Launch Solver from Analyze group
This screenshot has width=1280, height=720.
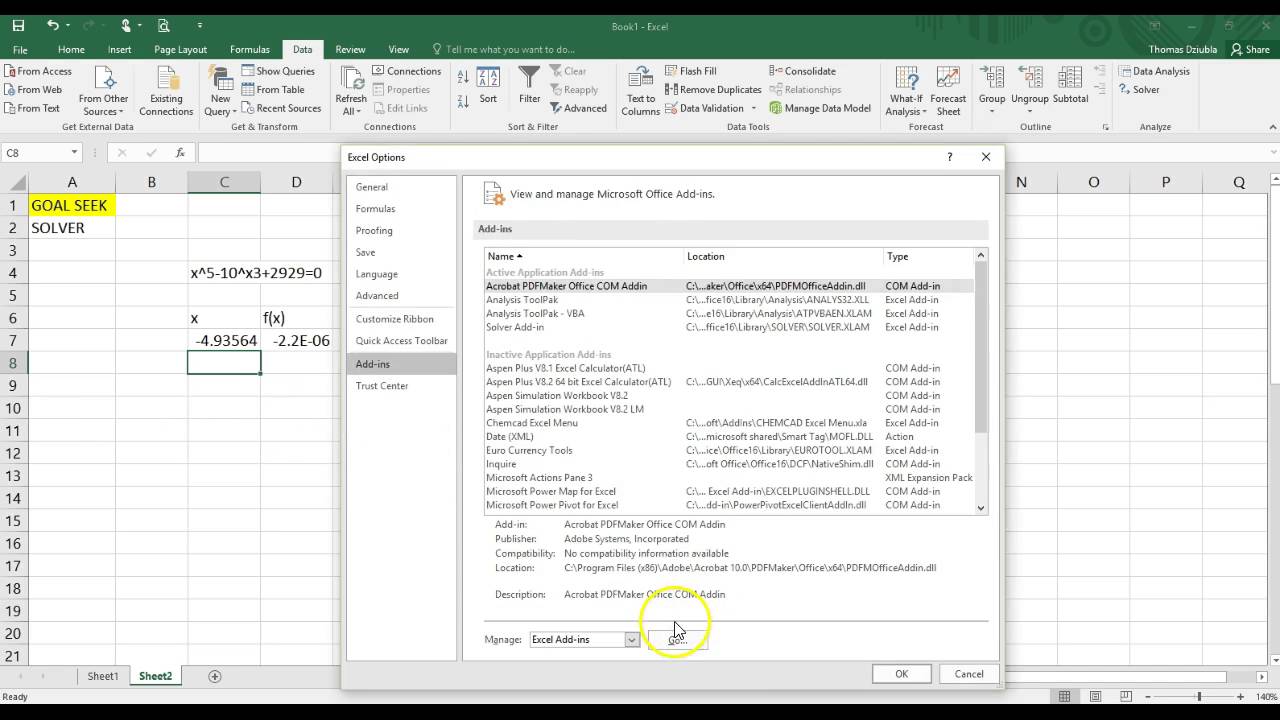pos(1138,90)
